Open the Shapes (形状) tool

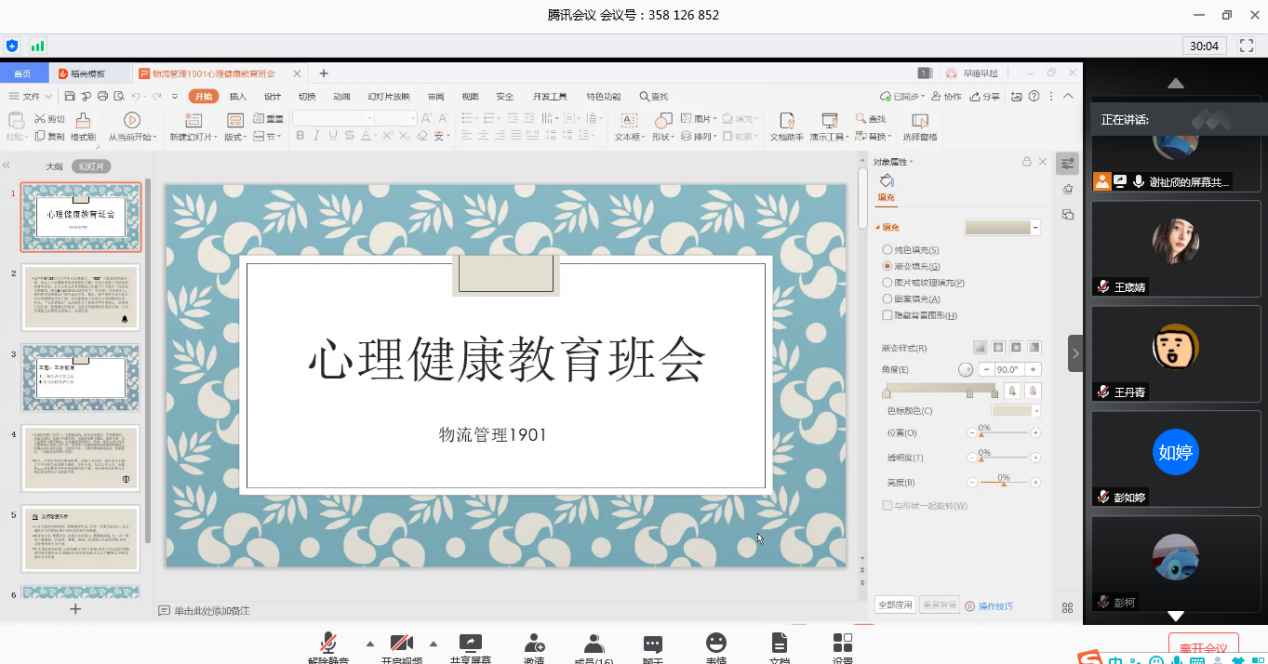662,121
